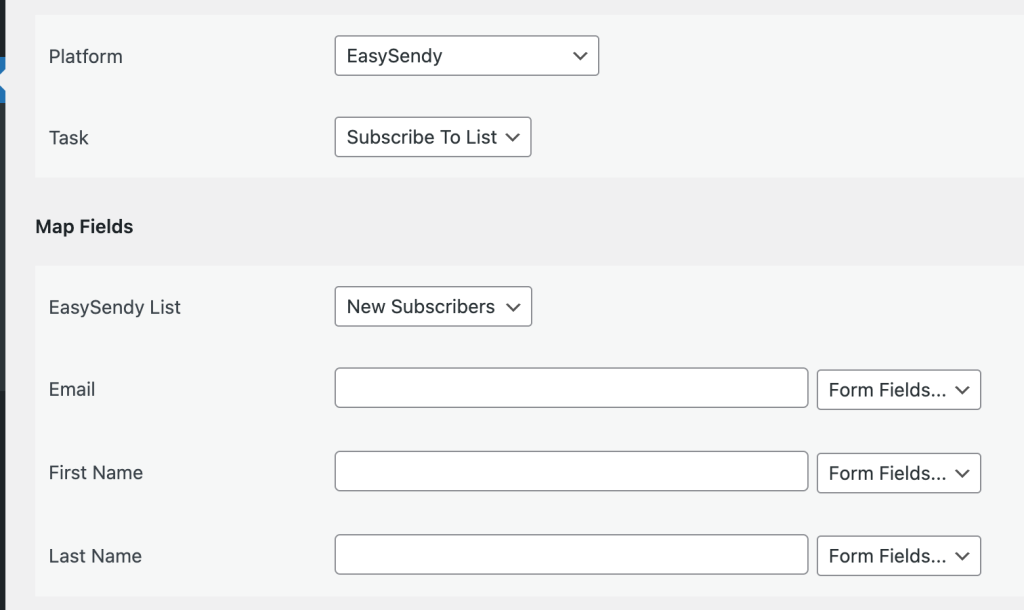
Task: Click the chevron on Last Name's Form Fields control
Action: pos(962,556)
